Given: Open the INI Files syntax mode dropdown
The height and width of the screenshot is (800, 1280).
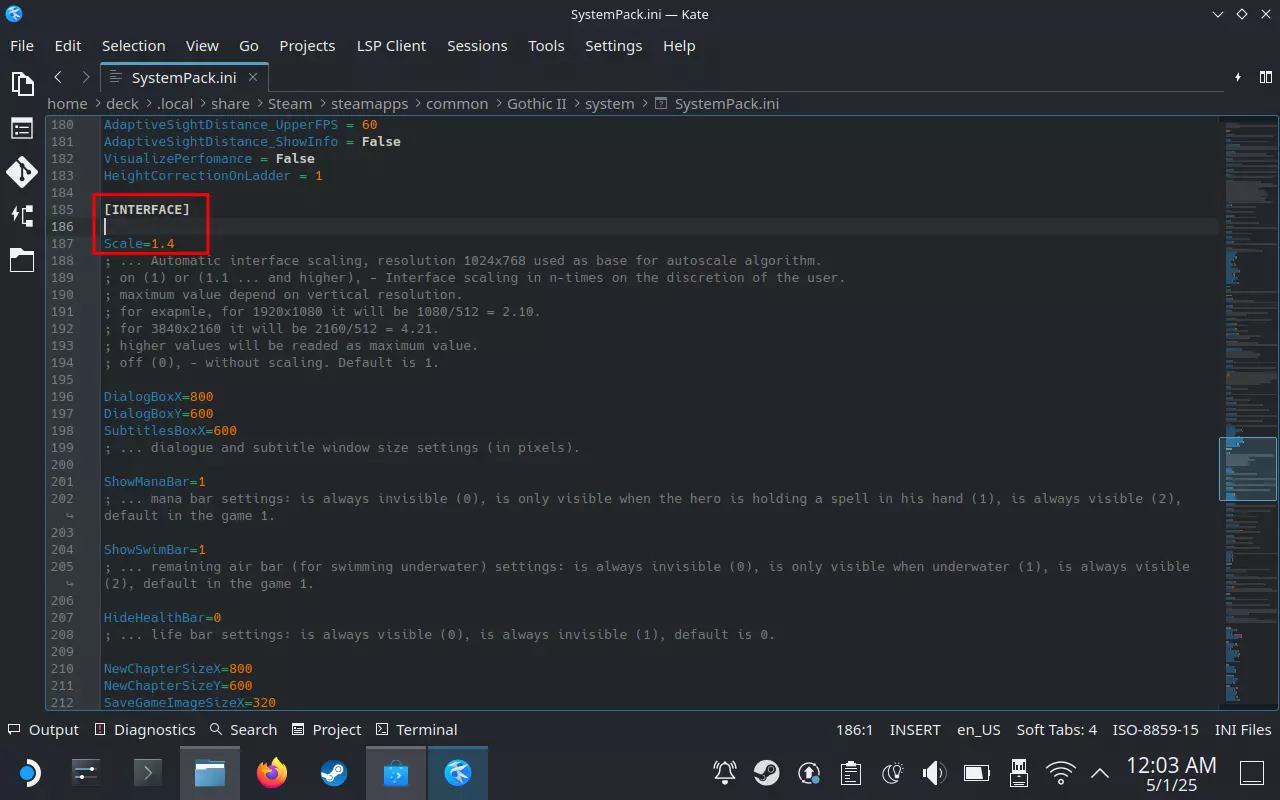Looking at the screenshot, I should point(1242,730).
